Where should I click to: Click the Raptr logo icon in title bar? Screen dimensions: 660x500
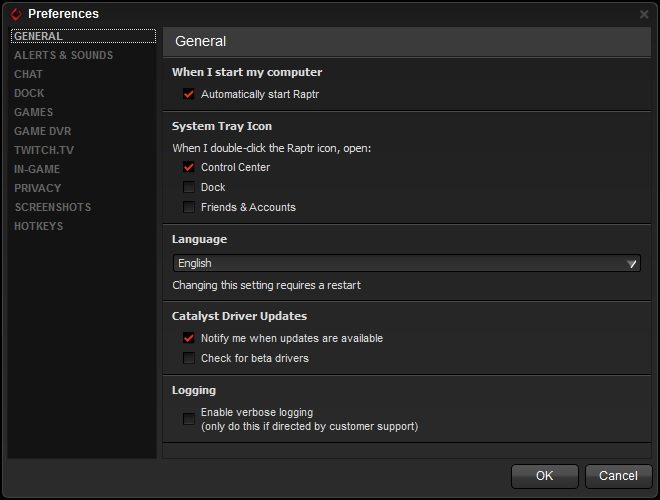point(16,14)
